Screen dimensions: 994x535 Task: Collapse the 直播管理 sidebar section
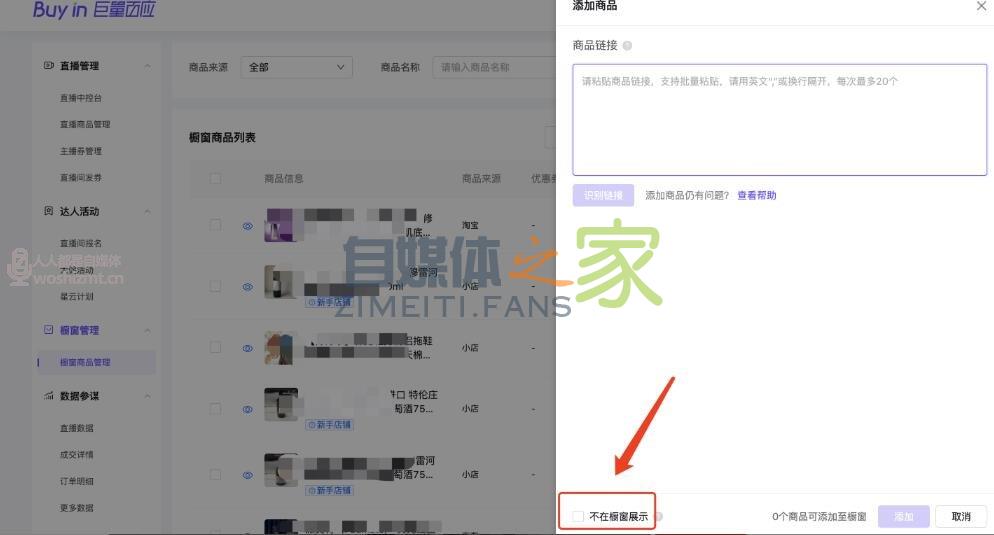pos(148,66)
